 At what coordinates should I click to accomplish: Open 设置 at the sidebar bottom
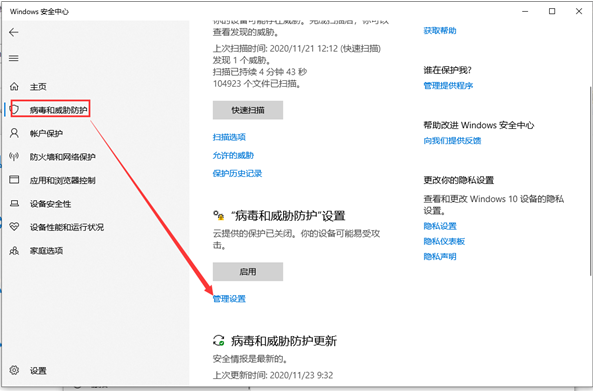pyautogui.click(x=38, y=371)
